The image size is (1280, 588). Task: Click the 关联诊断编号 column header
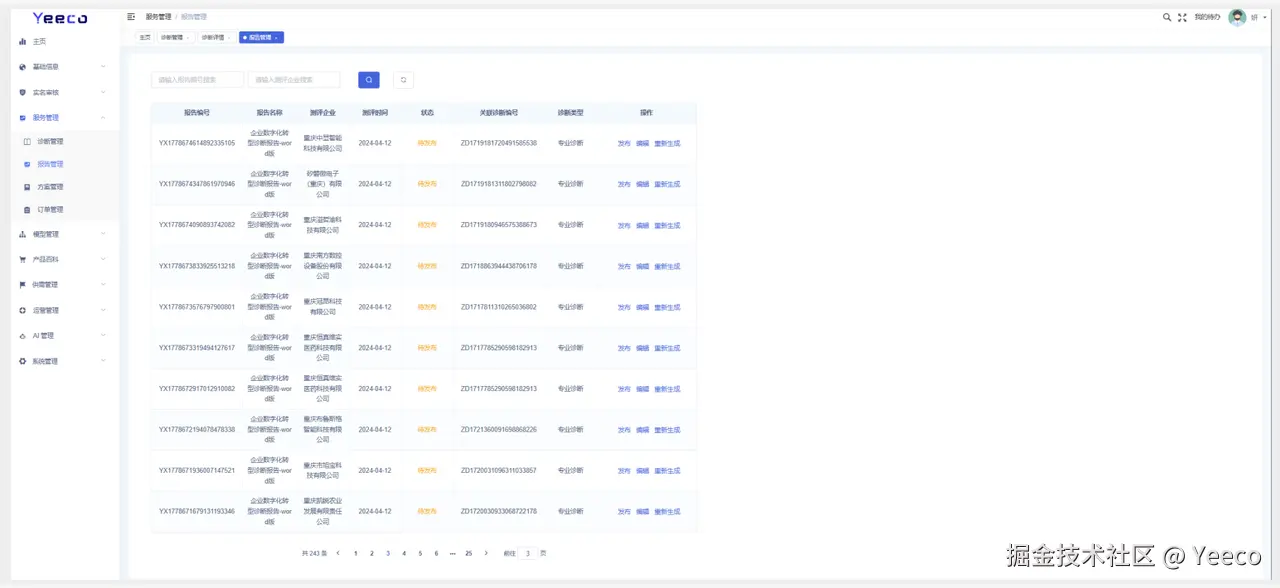(x=498, y=113)
